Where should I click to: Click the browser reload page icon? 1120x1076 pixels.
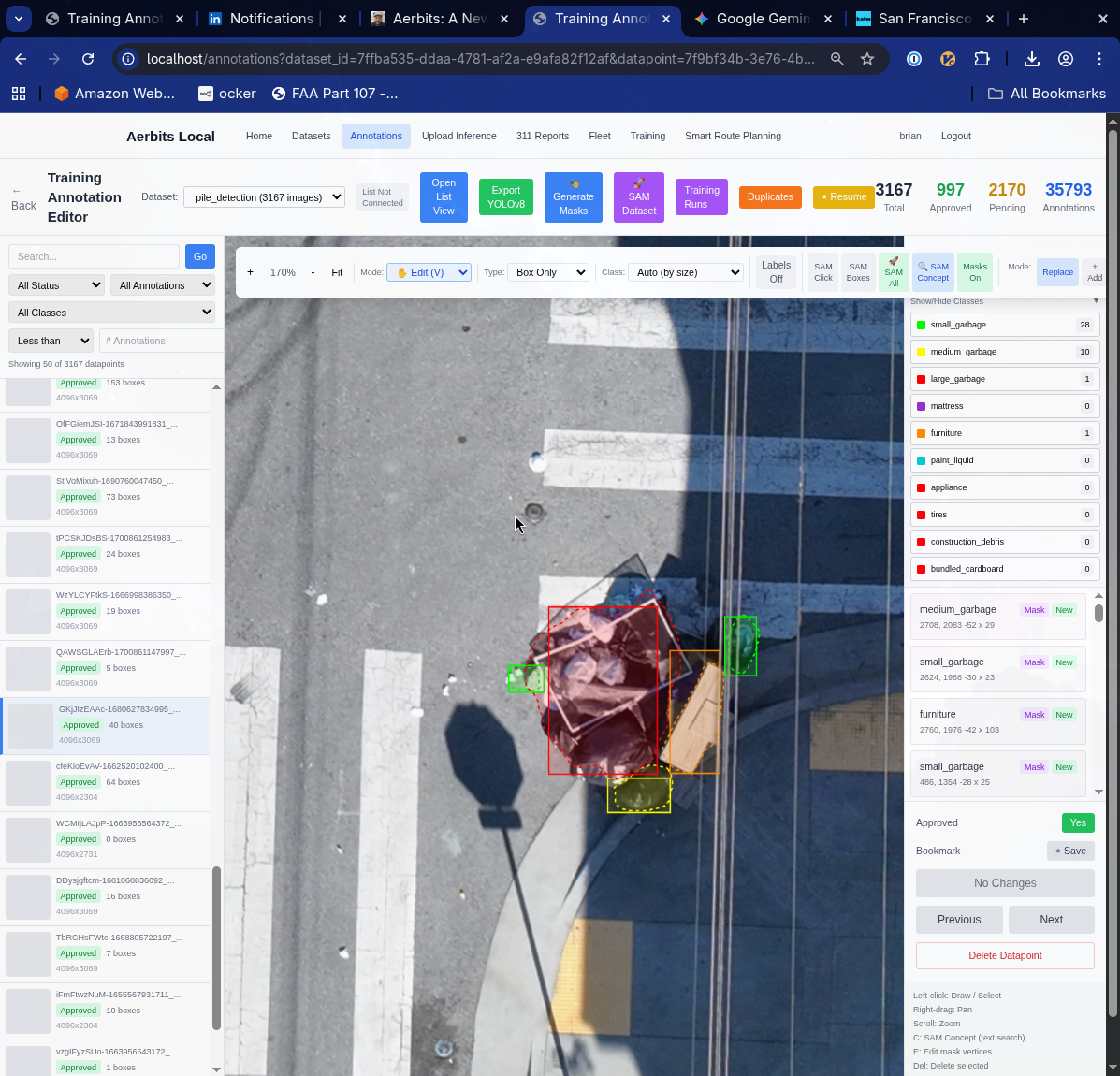88,59
